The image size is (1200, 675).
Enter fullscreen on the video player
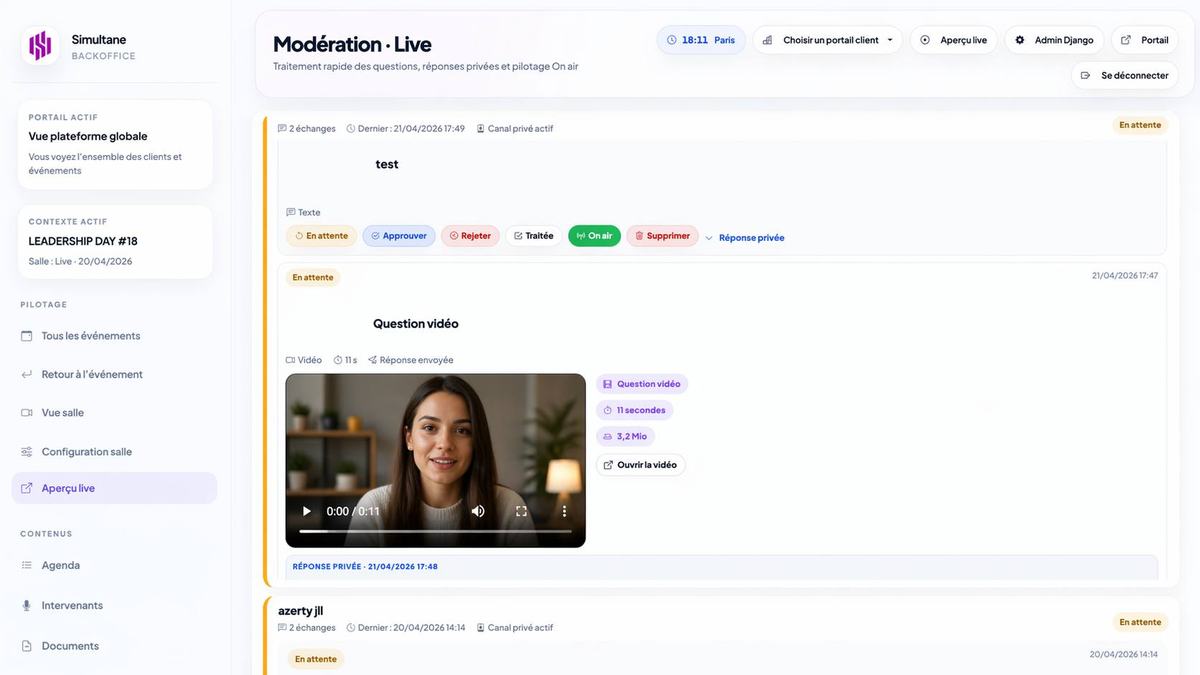521,511
